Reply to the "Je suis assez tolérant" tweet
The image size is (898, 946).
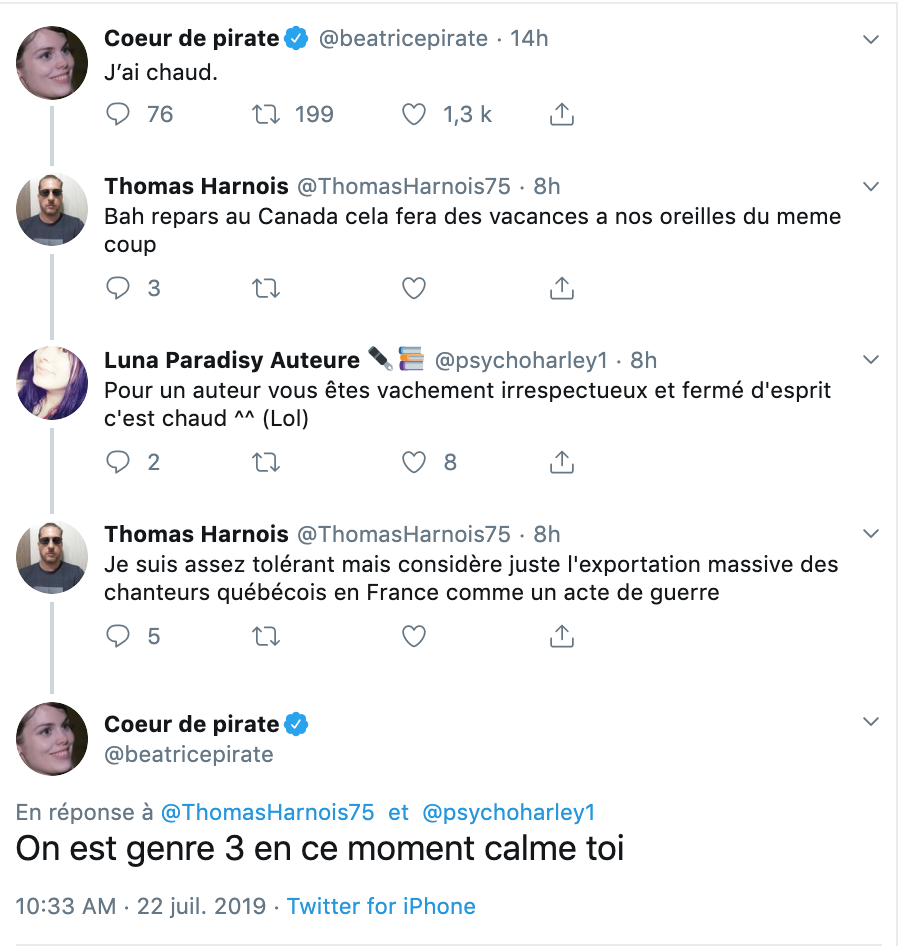click(118, 636)
